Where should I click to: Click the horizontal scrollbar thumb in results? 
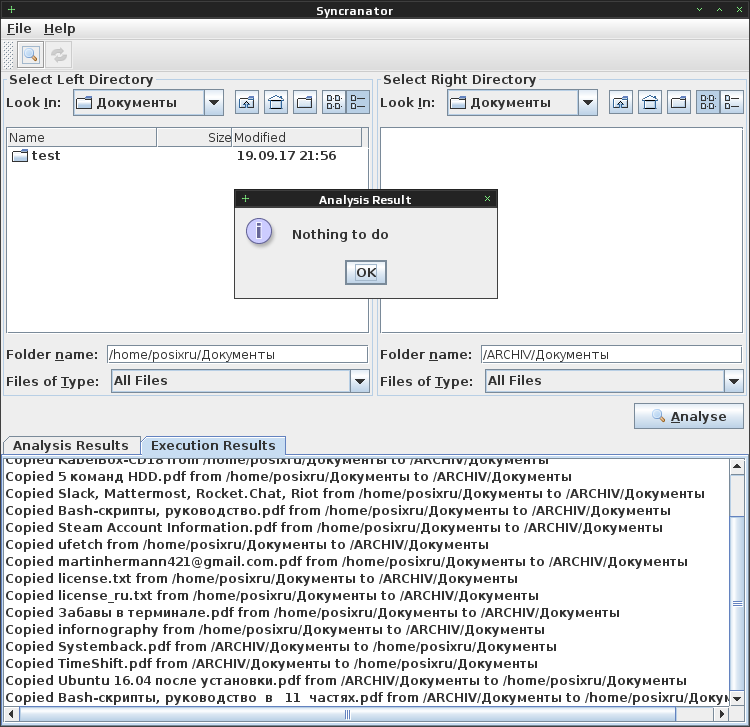click(348, 715)
